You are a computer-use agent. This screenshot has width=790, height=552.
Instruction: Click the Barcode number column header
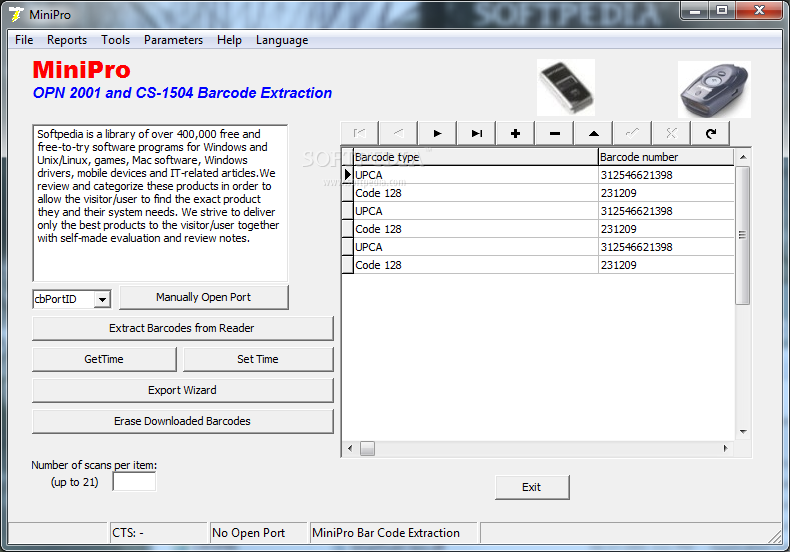pos(666,157)
